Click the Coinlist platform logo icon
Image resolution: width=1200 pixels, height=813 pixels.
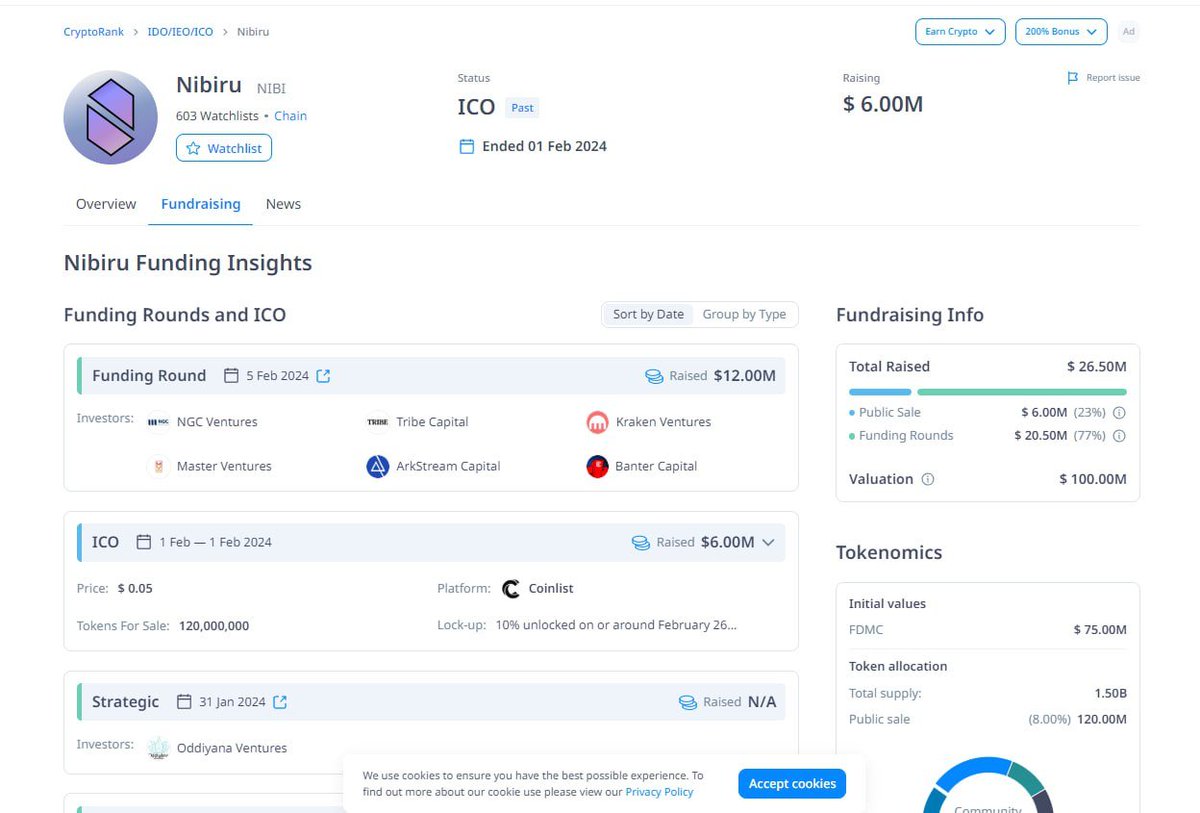(511, 589)
